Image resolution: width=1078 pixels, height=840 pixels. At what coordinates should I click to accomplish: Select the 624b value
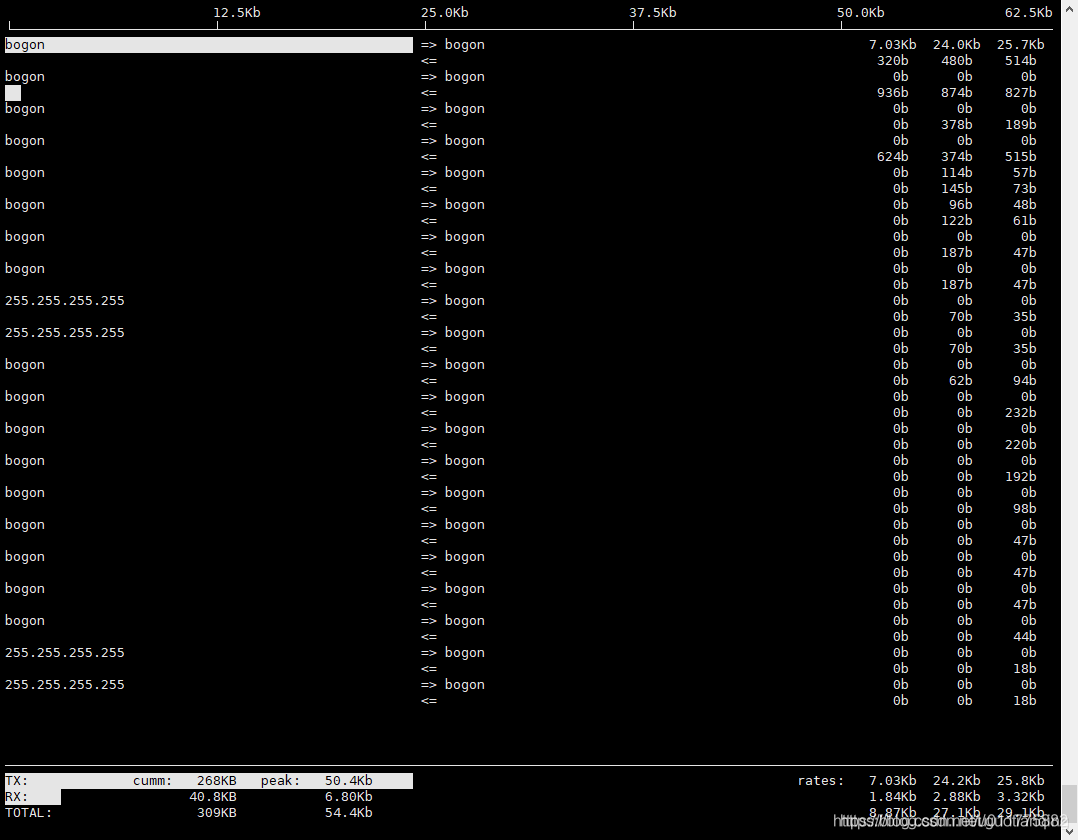892,157
